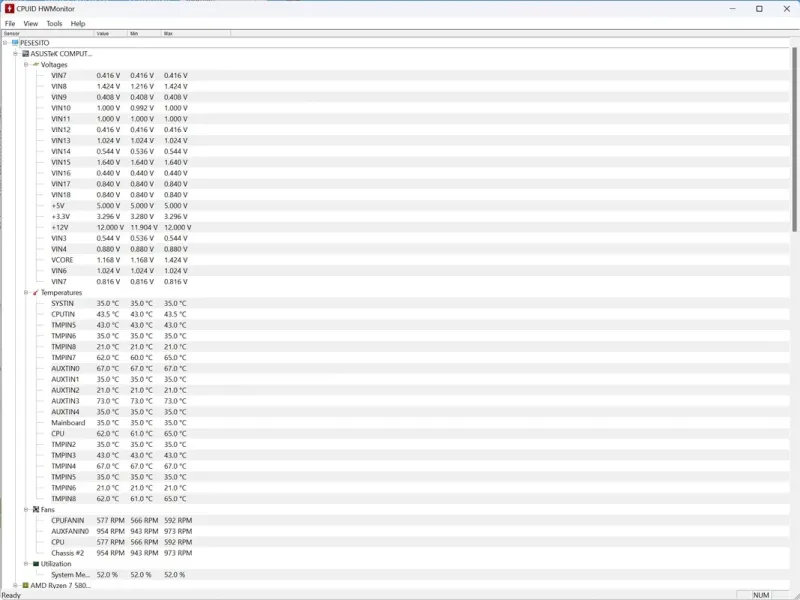
Task: Minimize the HWMonitor window
Action: tap(733, 9)
